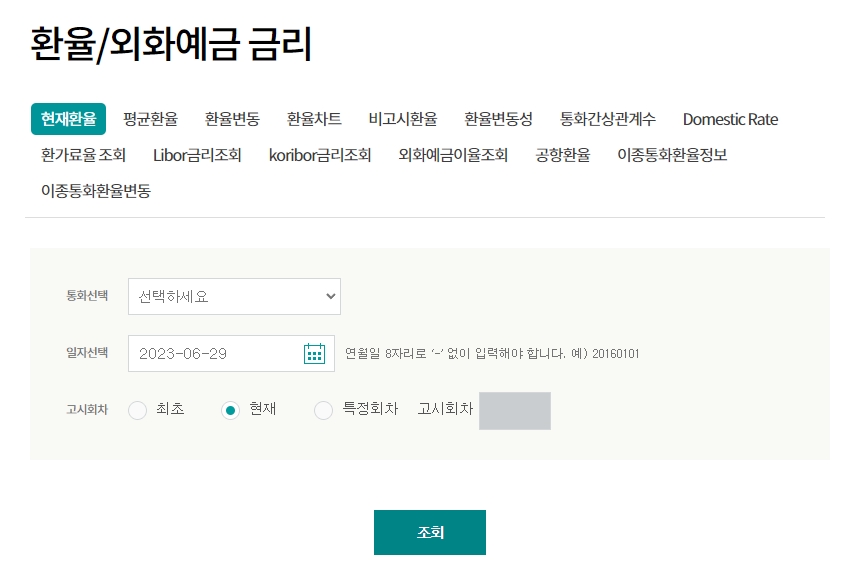This screenshot has height=583, width=866.
Task: Choose the 특정회차 radio option
Action: click(323, 410)
